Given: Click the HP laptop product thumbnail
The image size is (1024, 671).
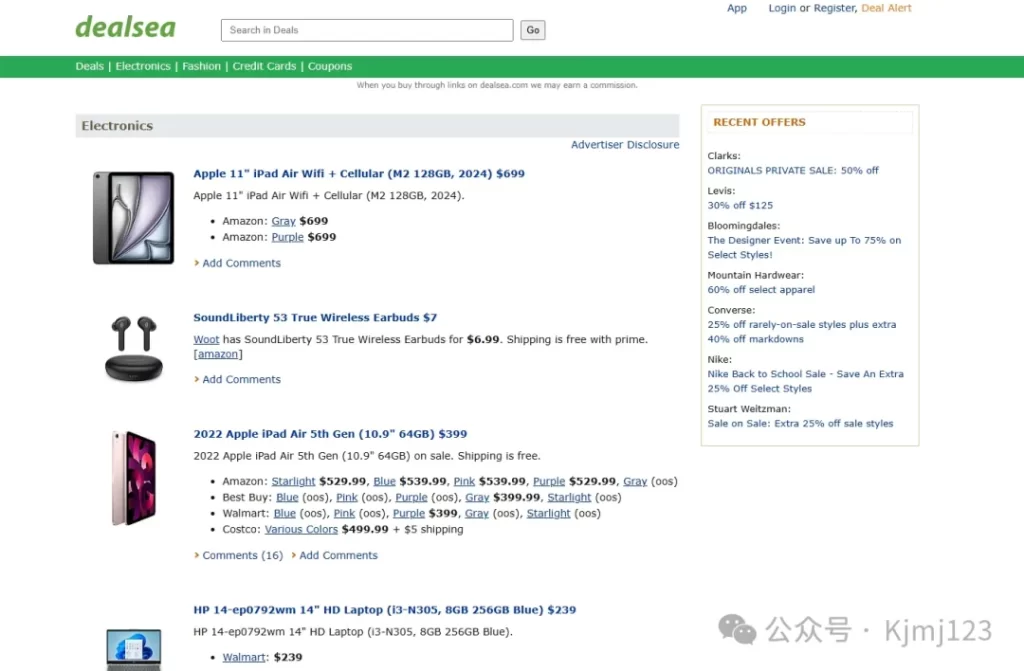Looking at the screenshot, I should pos(134,649).
